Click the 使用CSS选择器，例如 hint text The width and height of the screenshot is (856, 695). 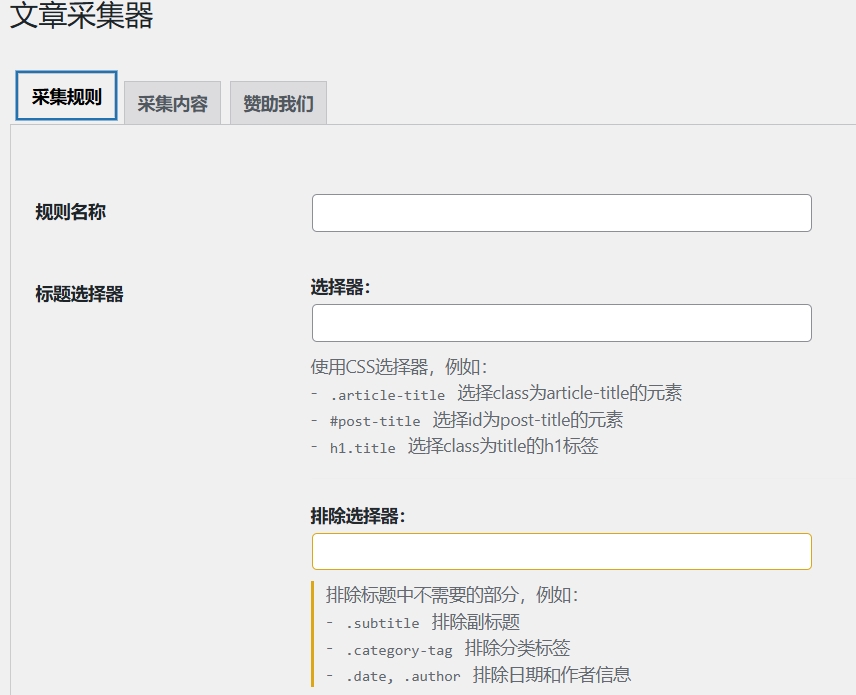399,367
